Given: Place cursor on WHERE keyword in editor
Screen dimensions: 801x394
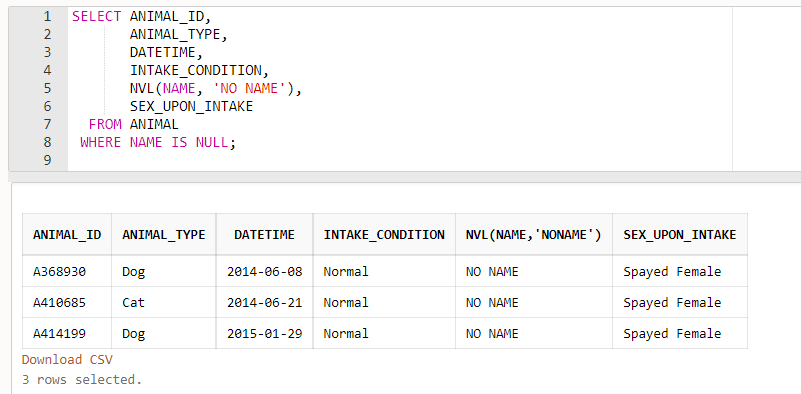Looking at the screenshot, I should point(101,142).
